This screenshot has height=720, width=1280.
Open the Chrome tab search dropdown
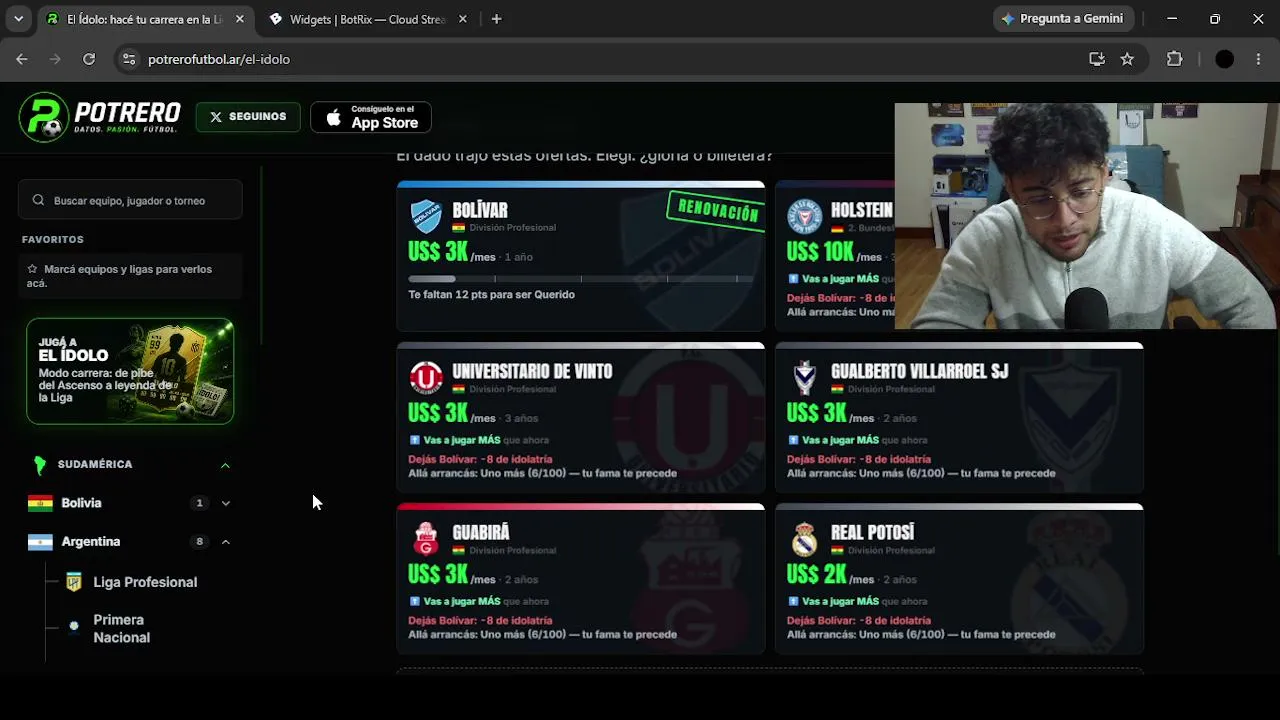pyautogui.click(x=18, y=19)
